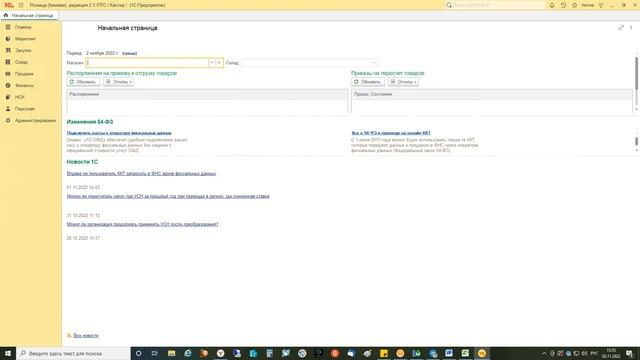Click the taskbar clock
640x360 pixels.
click(611, 353)
